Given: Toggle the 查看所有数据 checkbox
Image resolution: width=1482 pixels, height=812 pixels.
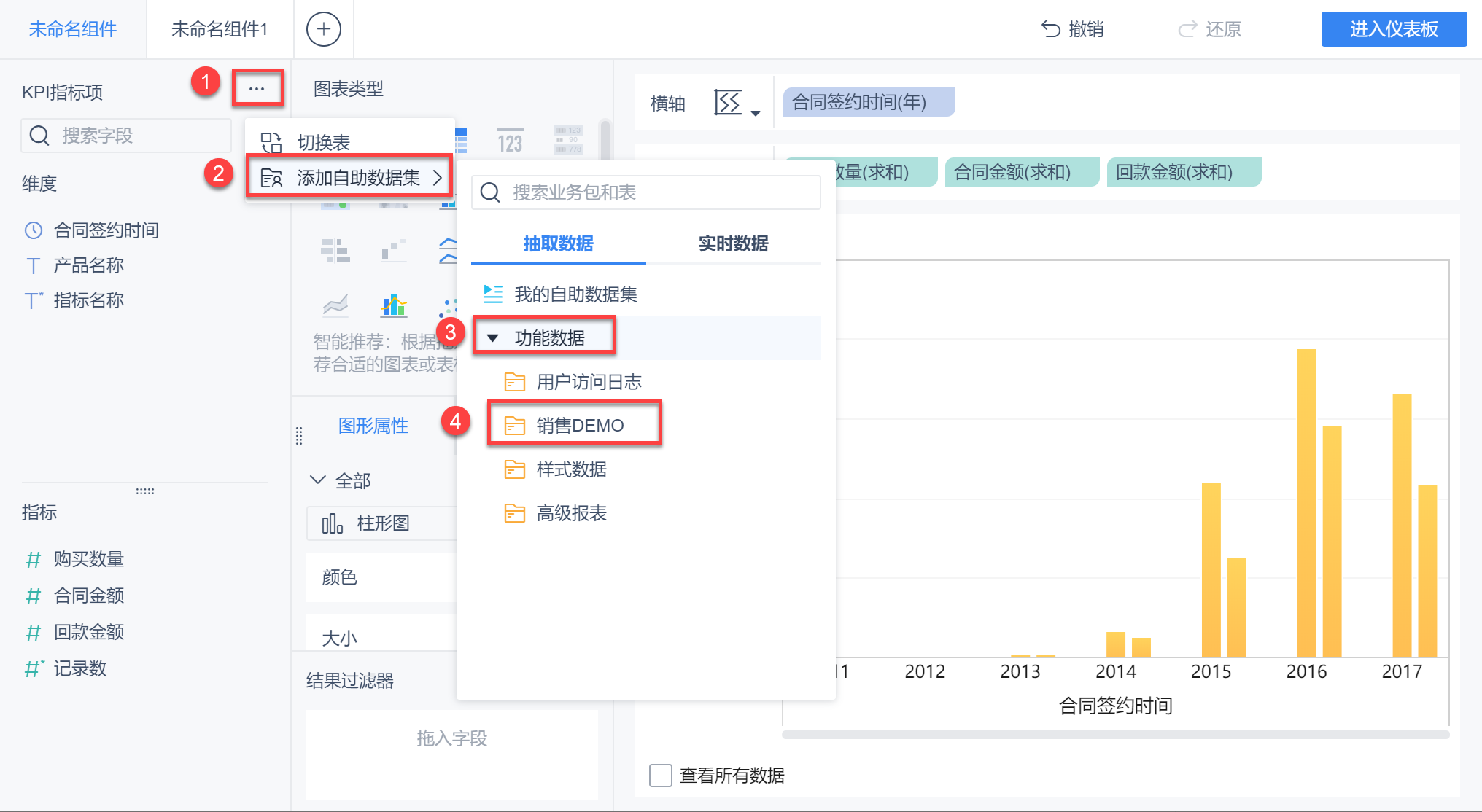Looking at the screenshot, I should (x=661, y=776).
